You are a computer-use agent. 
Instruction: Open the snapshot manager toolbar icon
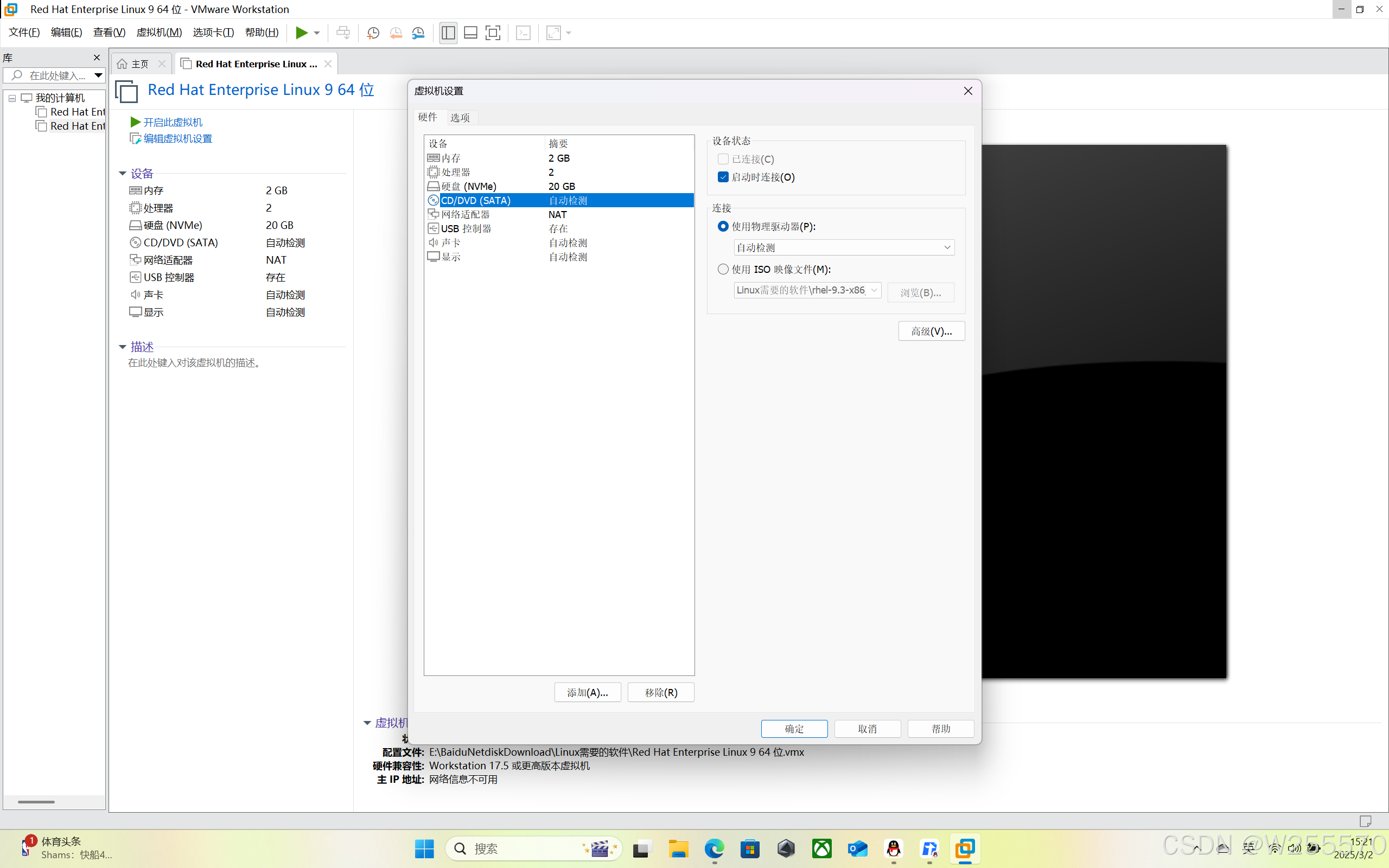click(418, 33)
